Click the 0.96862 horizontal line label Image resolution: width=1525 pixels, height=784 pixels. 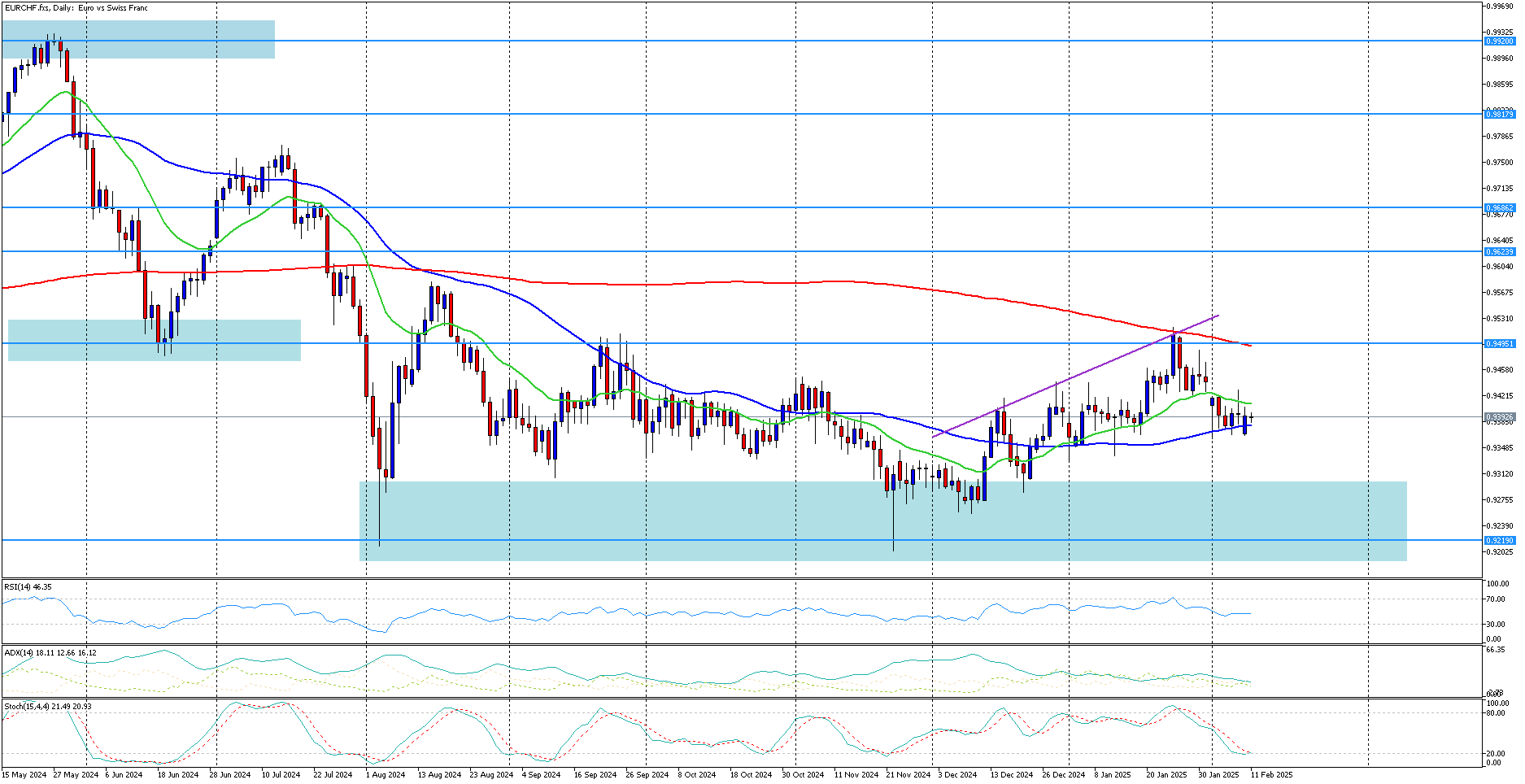(1499, 207)
